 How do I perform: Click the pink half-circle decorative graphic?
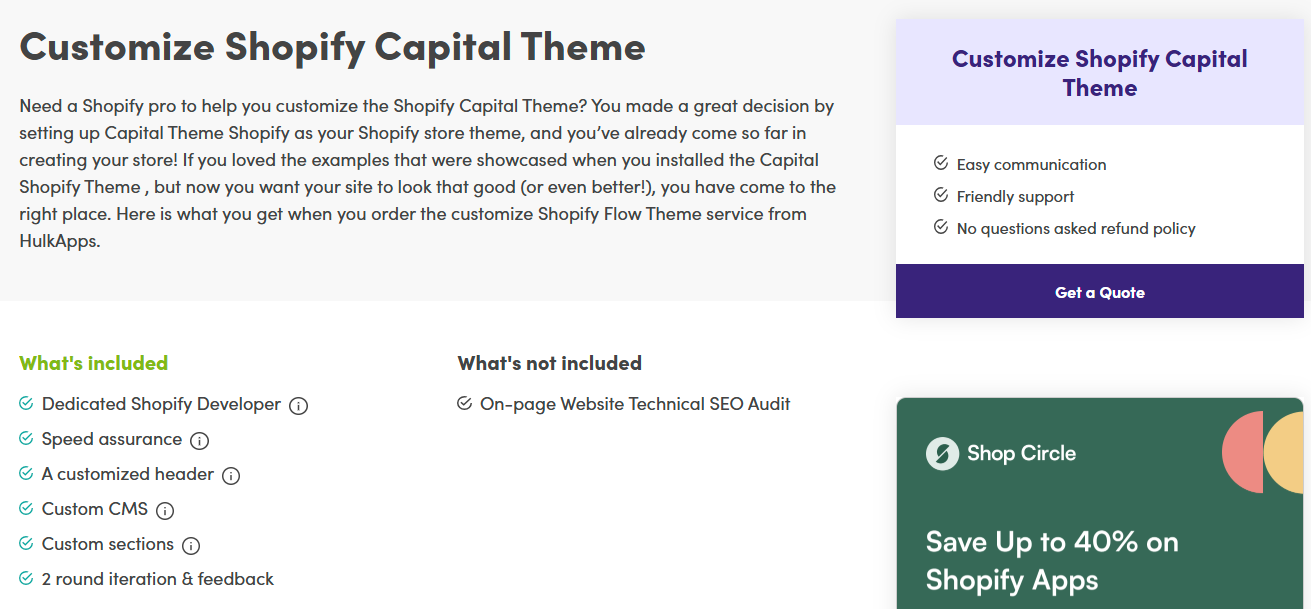pyautogui.click(x=1244, y=452)
